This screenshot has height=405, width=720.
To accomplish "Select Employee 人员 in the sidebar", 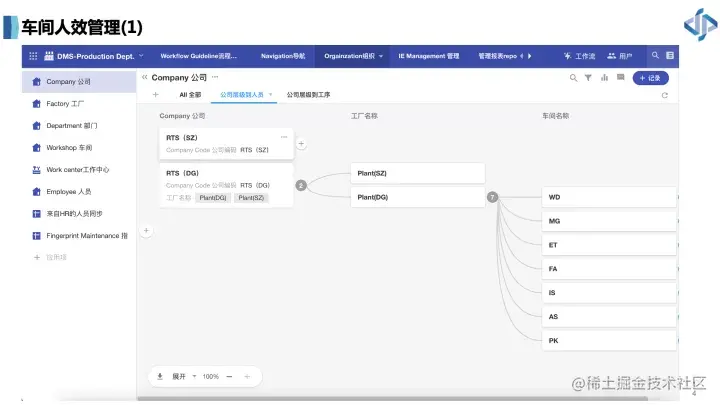I will pos(79,192).
